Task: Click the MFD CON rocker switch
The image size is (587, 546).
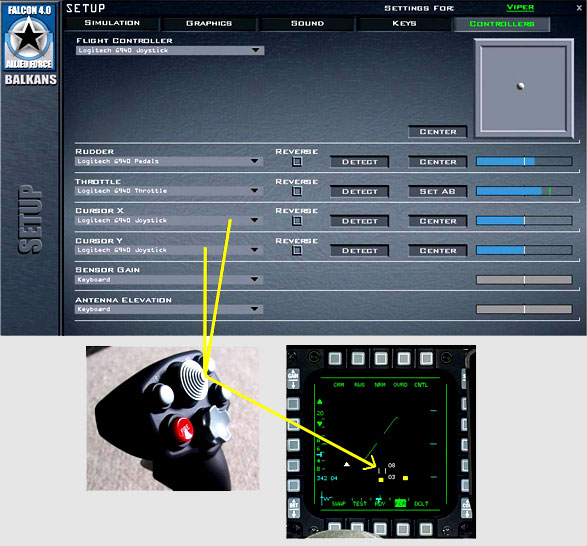Action: coord(466,509)
